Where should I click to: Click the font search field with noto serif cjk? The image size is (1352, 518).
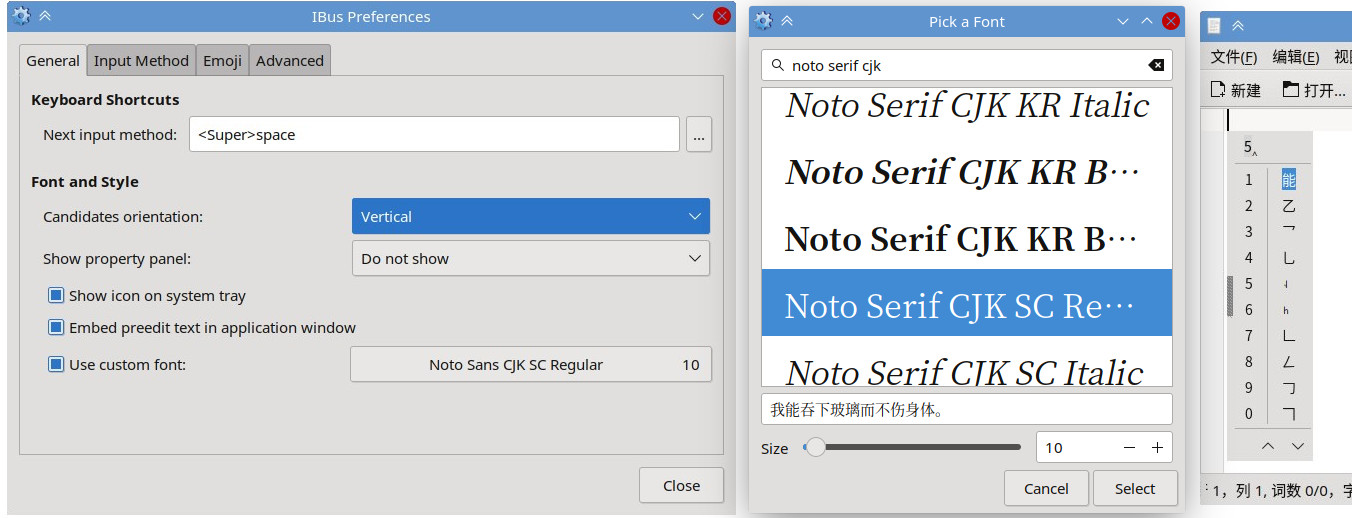pyautogui.click(x=966, y=65)
